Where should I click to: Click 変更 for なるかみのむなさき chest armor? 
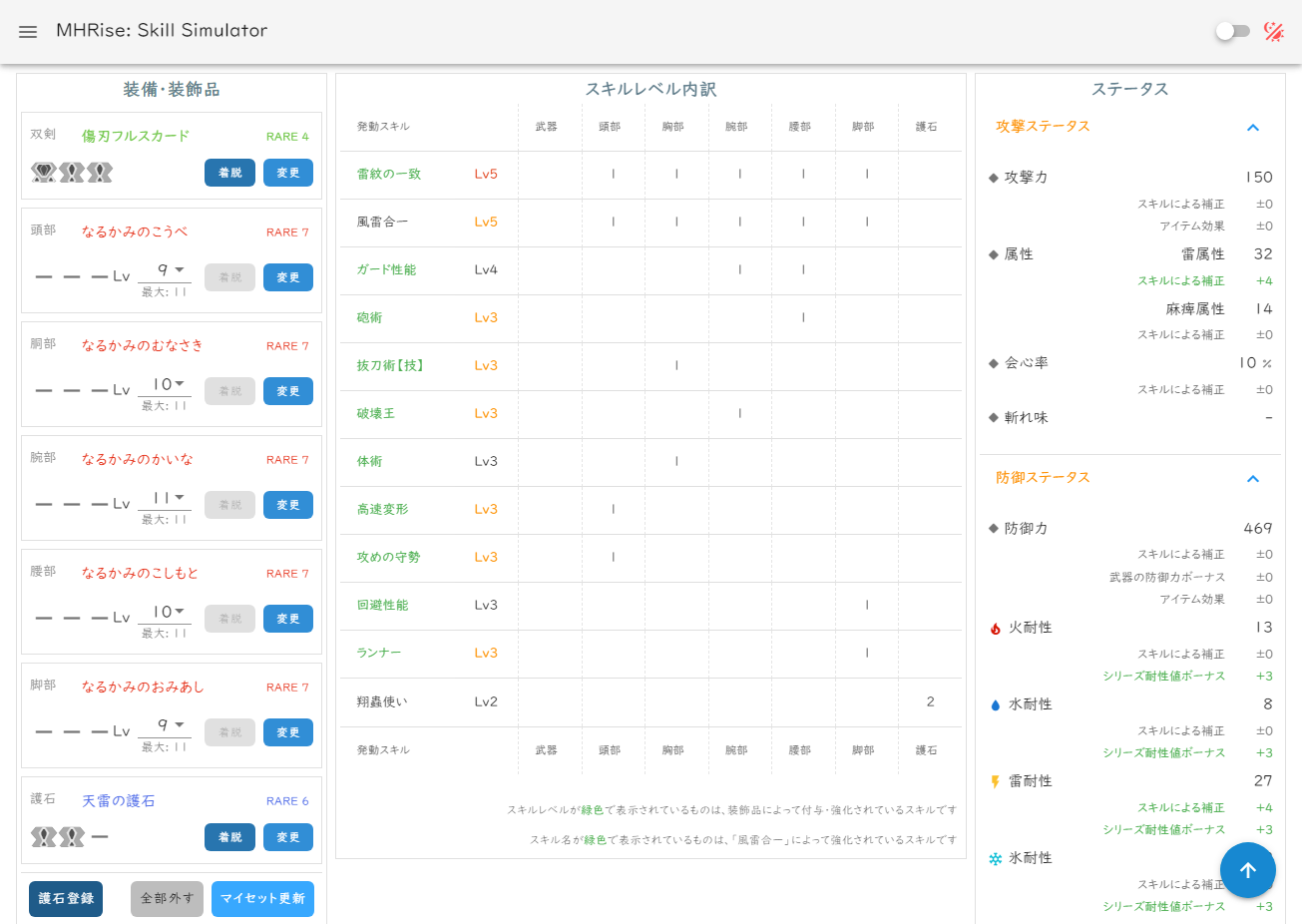click(288, 391)
